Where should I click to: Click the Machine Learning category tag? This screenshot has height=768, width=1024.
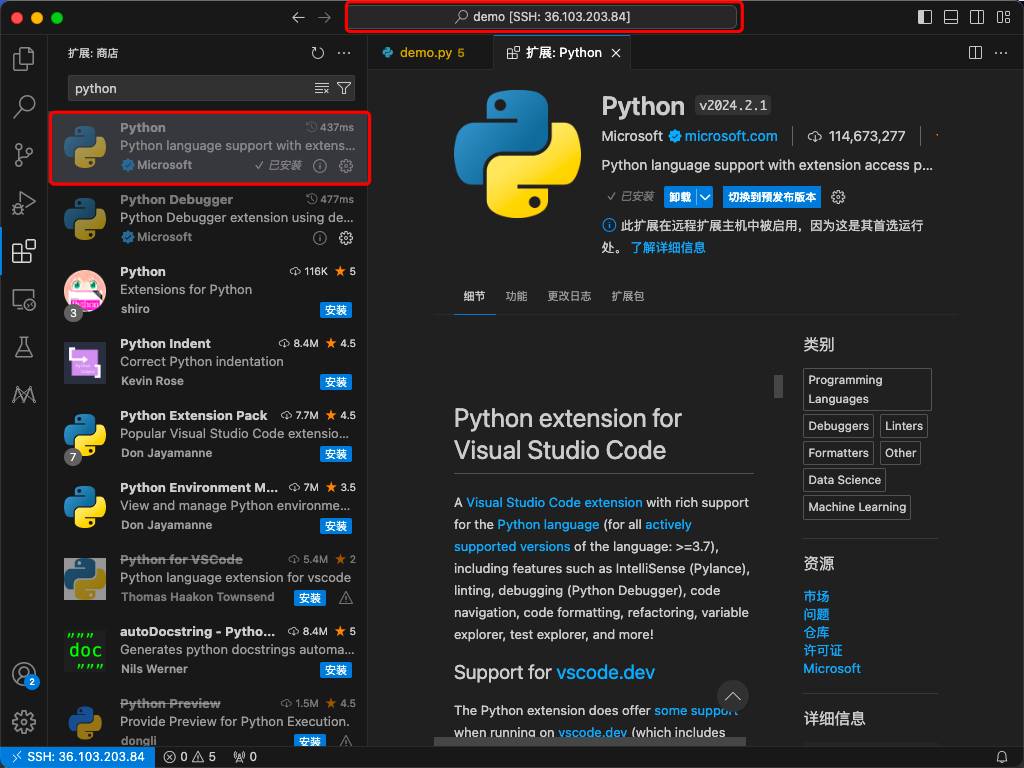coord(857,507)
